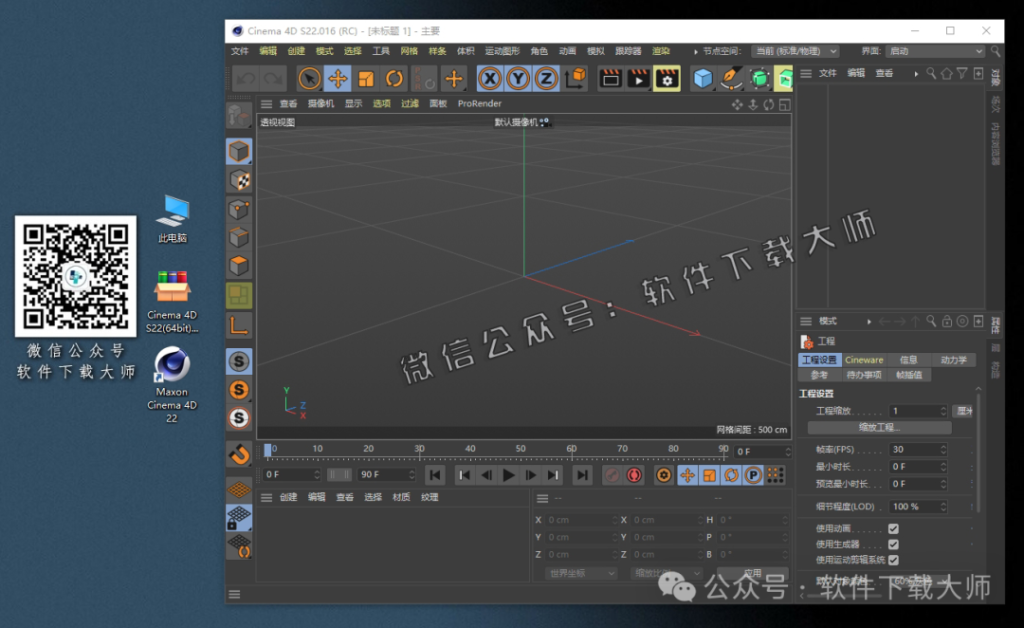The image size is (1024, 628).
Task: Click the timeline playhead at frame zero
Action: tap(267, 449)
